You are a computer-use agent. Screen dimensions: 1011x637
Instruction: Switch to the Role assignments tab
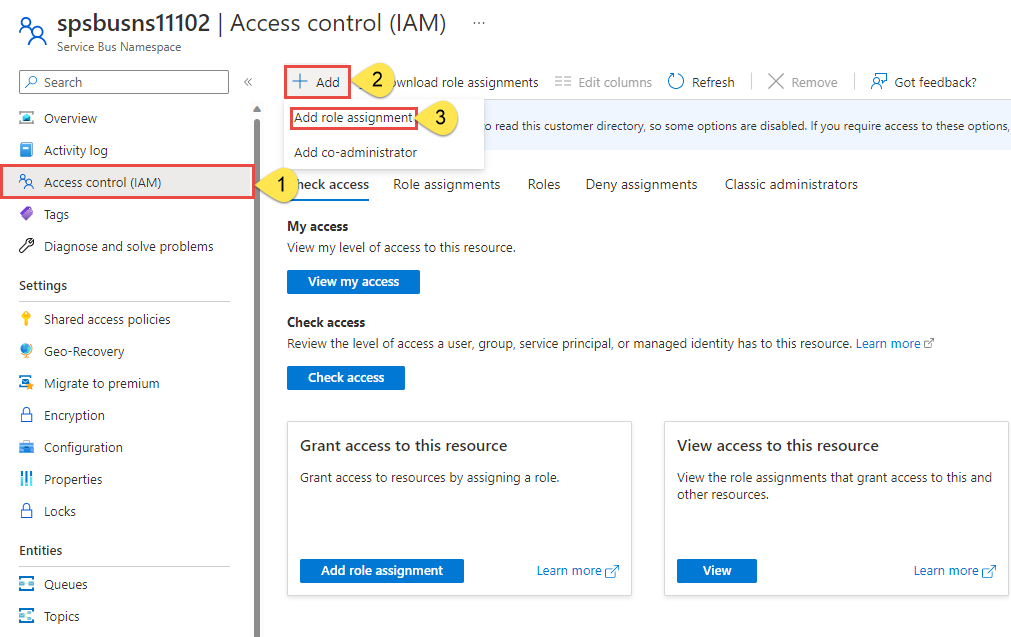pos(446,184)
